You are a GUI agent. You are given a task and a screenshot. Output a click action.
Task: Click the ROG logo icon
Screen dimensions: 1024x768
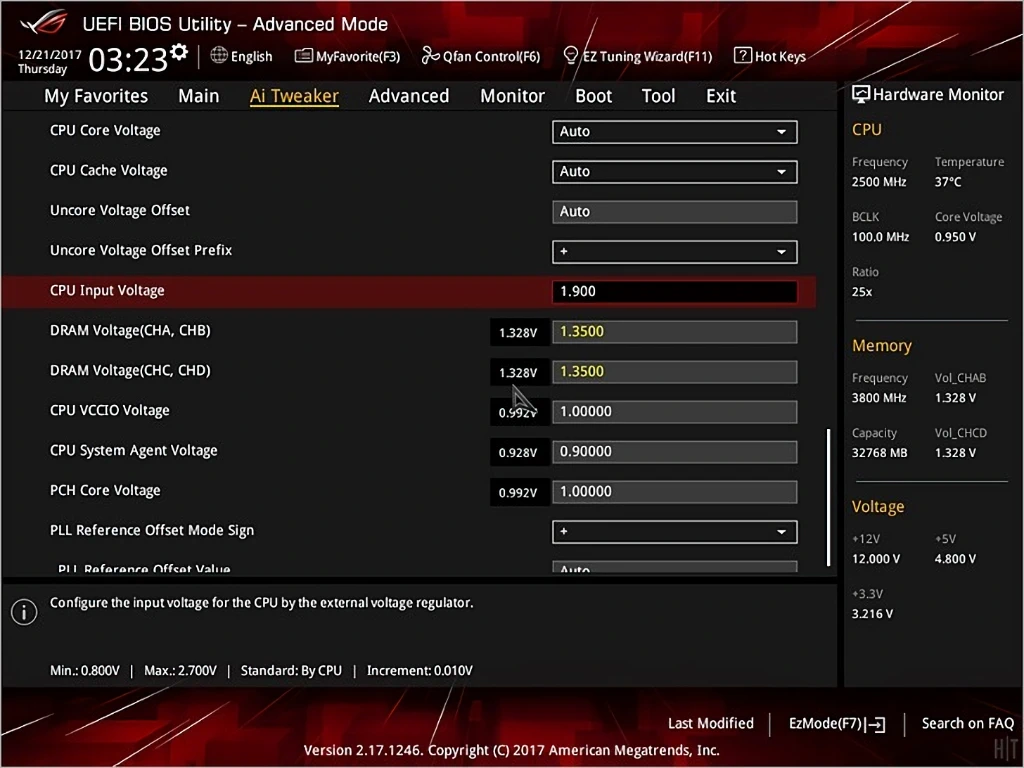coord(44,22)
